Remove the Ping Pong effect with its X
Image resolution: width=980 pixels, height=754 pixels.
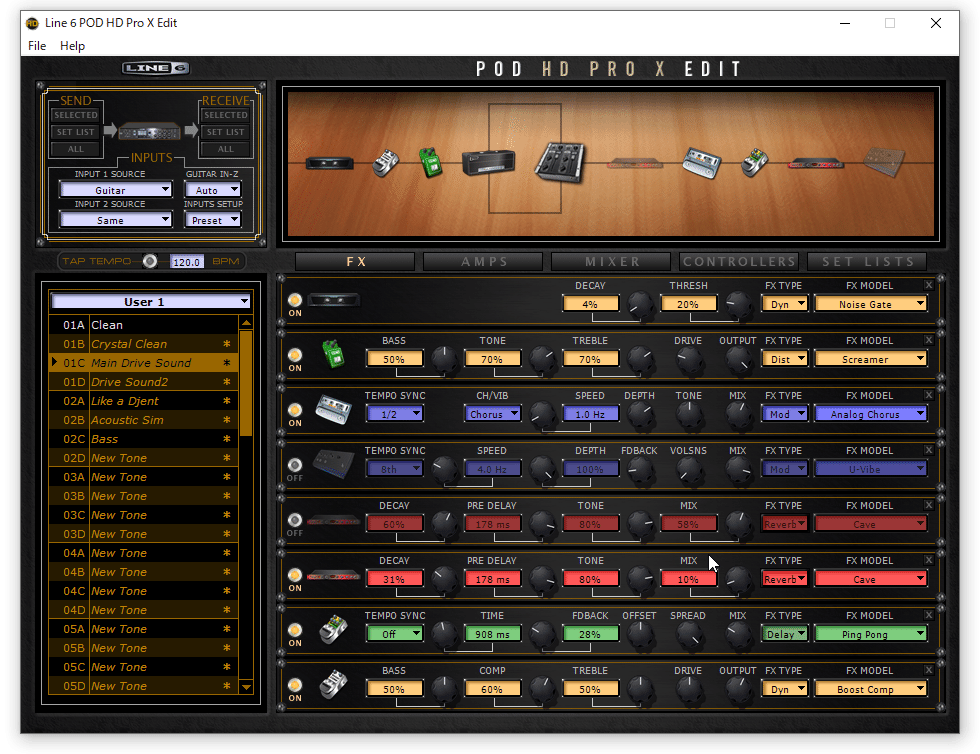929,615
